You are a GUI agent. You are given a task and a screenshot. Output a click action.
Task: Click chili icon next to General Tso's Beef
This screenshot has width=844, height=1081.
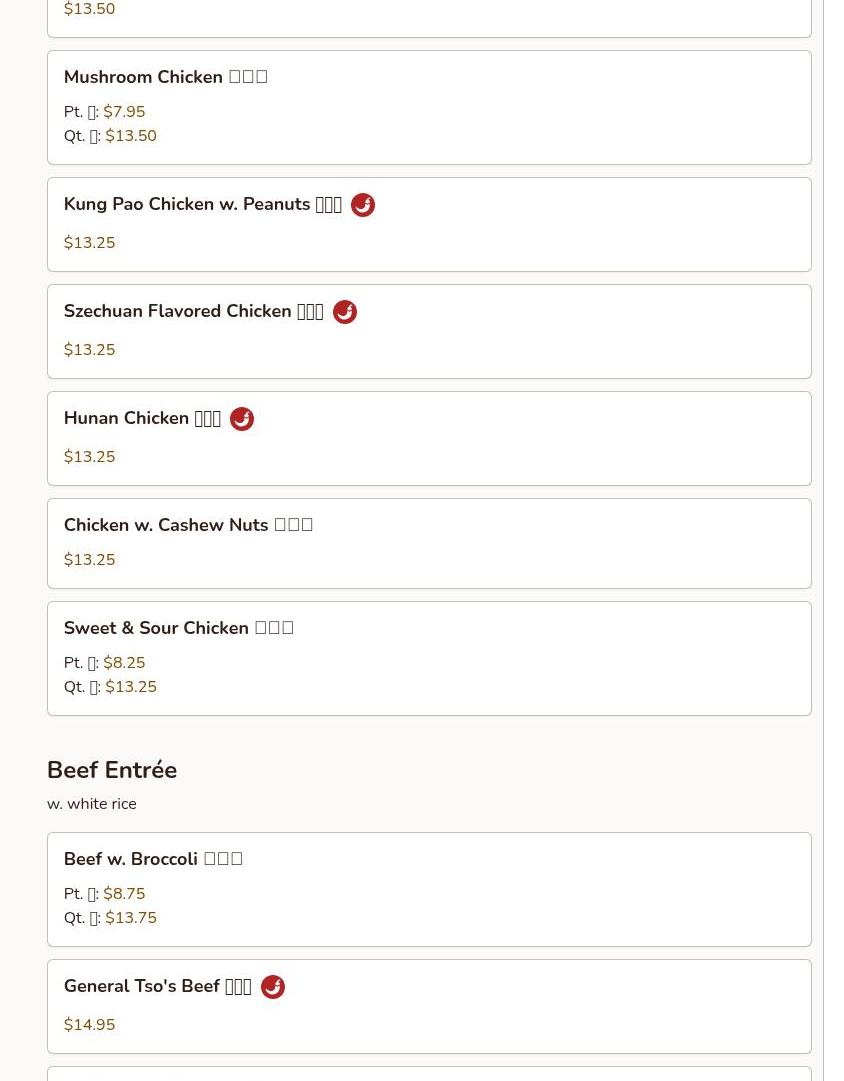tap(272, 987)
